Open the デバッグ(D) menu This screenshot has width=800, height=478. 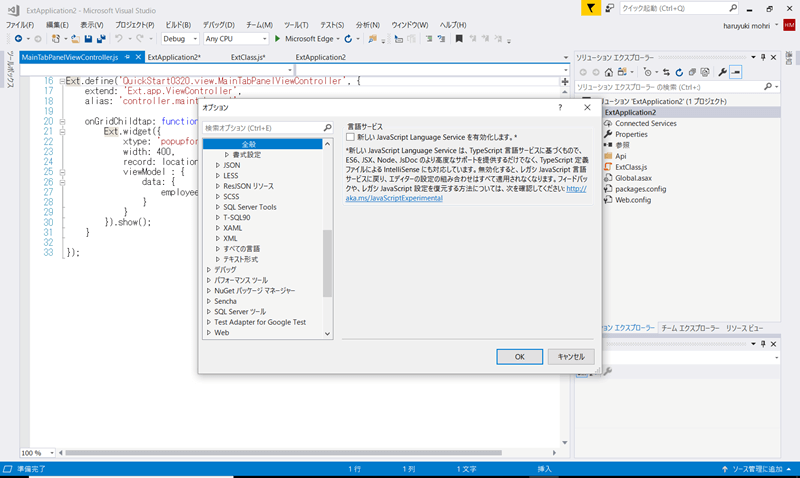218,24
